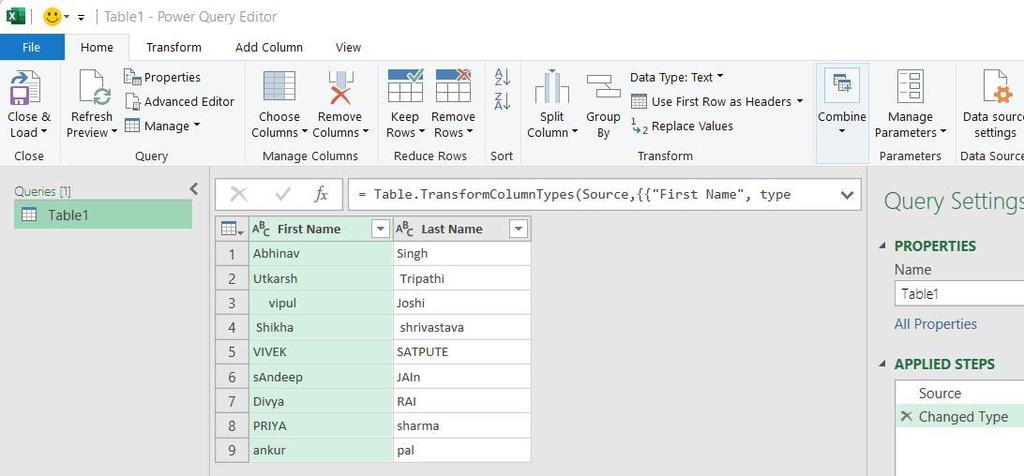
Task: Click the Close & Load icon
Action: coord(28,90)
